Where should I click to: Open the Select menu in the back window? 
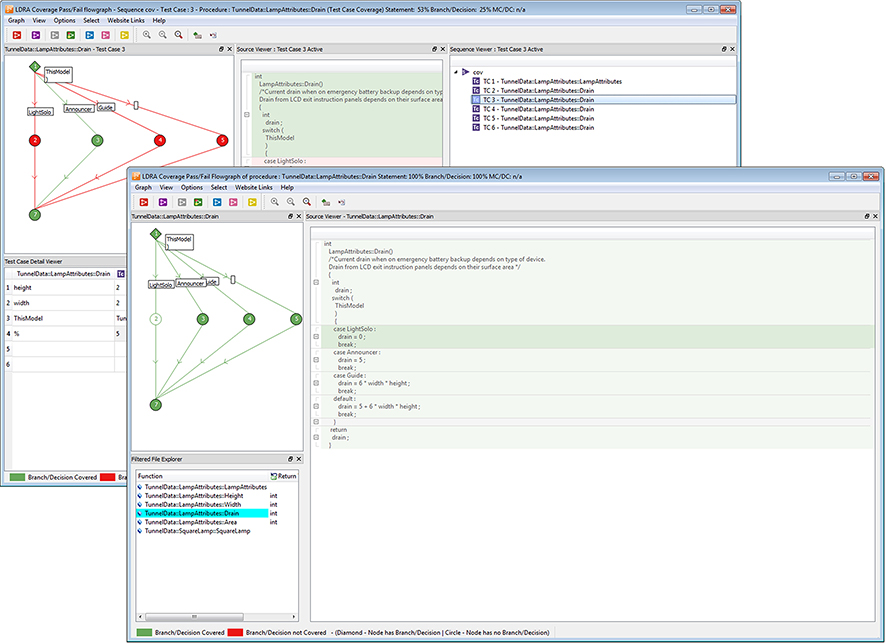(x=92, y=20)
